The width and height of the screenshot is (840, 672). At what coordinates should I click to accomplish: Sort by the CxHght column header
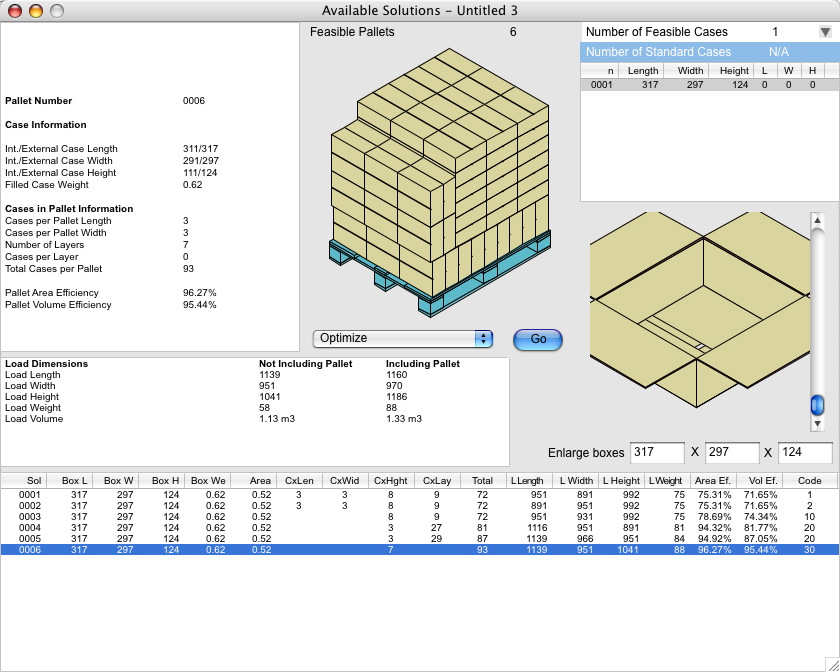coord(392,481)
